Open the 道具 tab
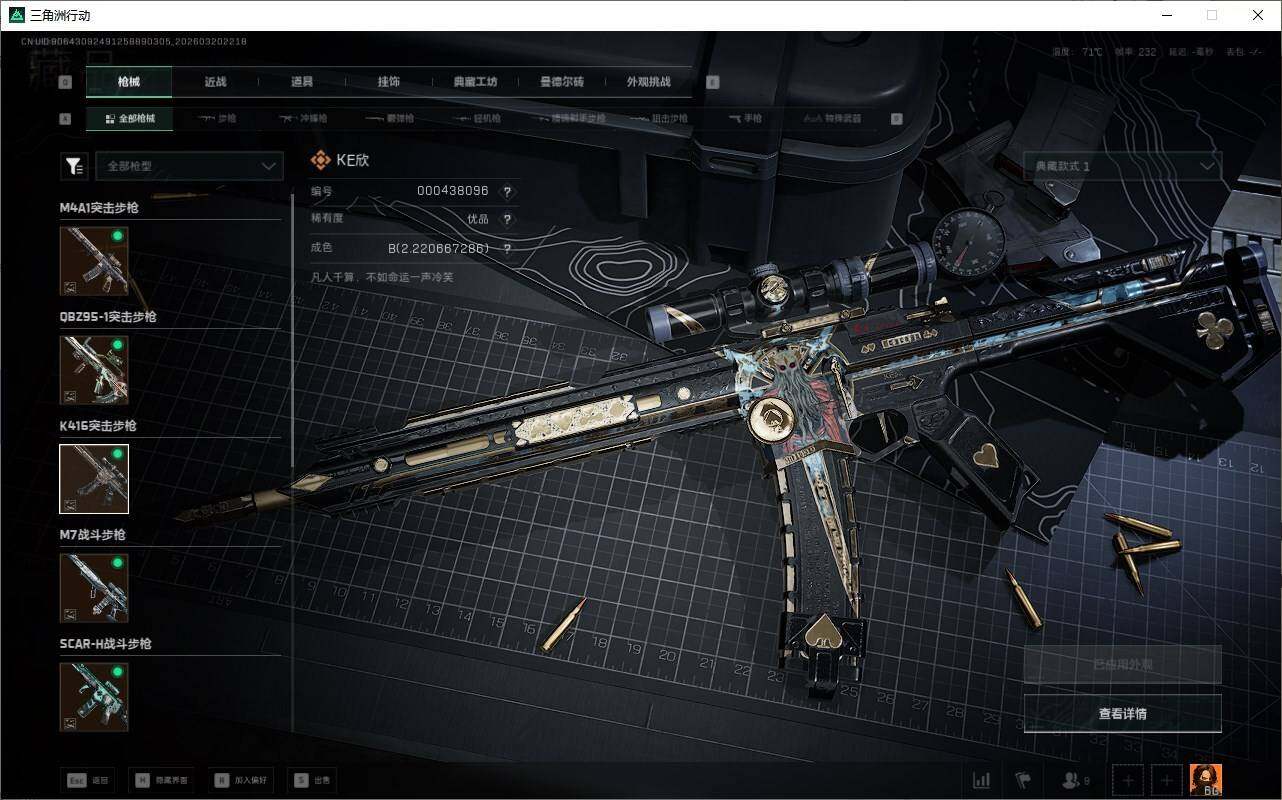Viewport: 1282px width, 800px height. (301, 82)
